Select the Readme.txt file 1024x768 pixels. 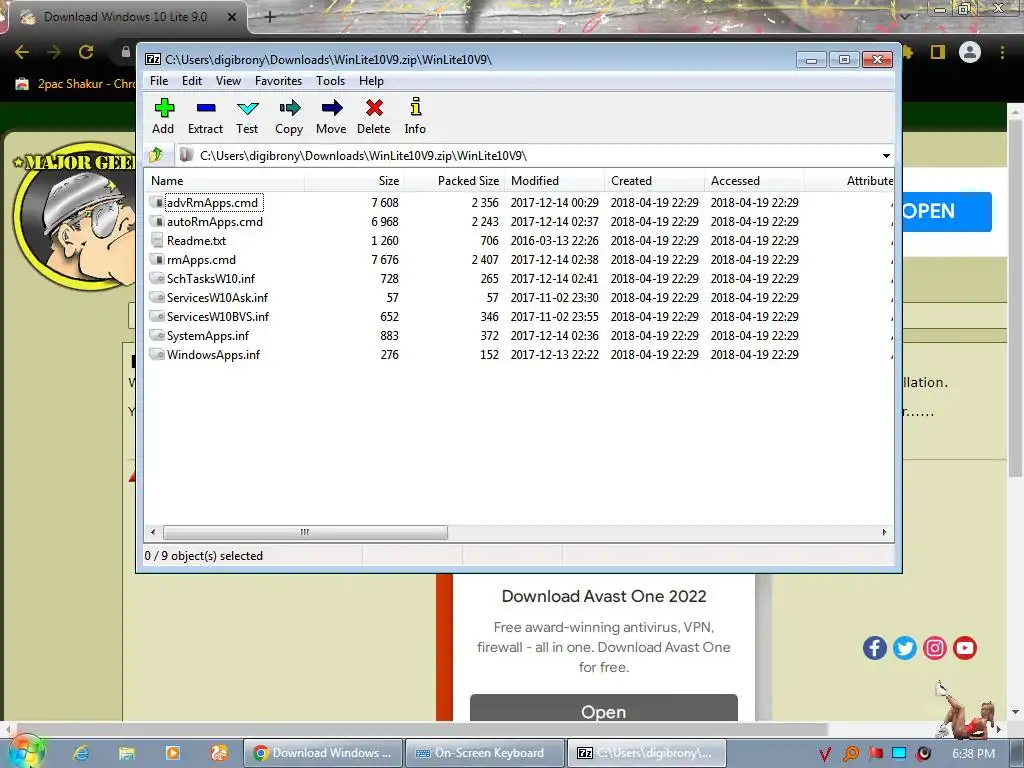click(x=196, y=240)
